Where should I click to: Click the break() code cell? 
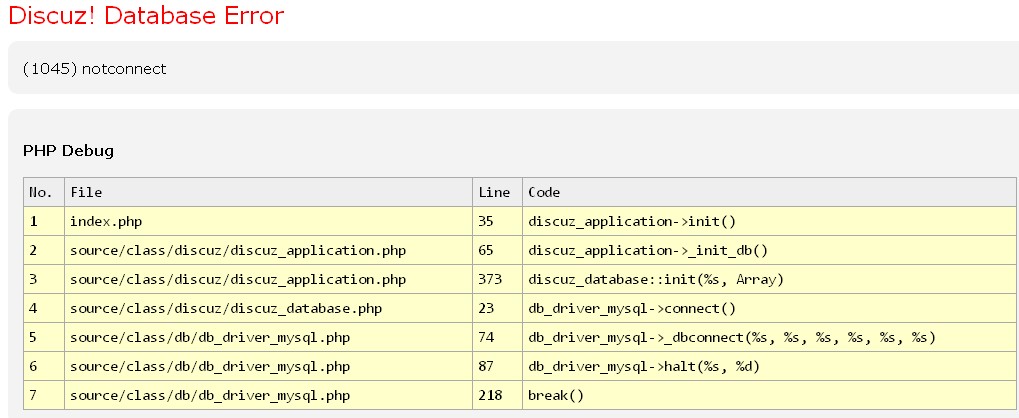coord(555,395)
